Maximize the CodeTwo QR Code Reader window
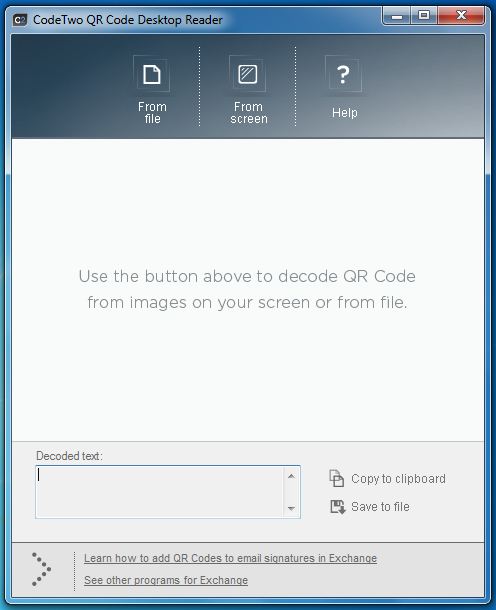 pyautogui.click(x=424, y=16)
